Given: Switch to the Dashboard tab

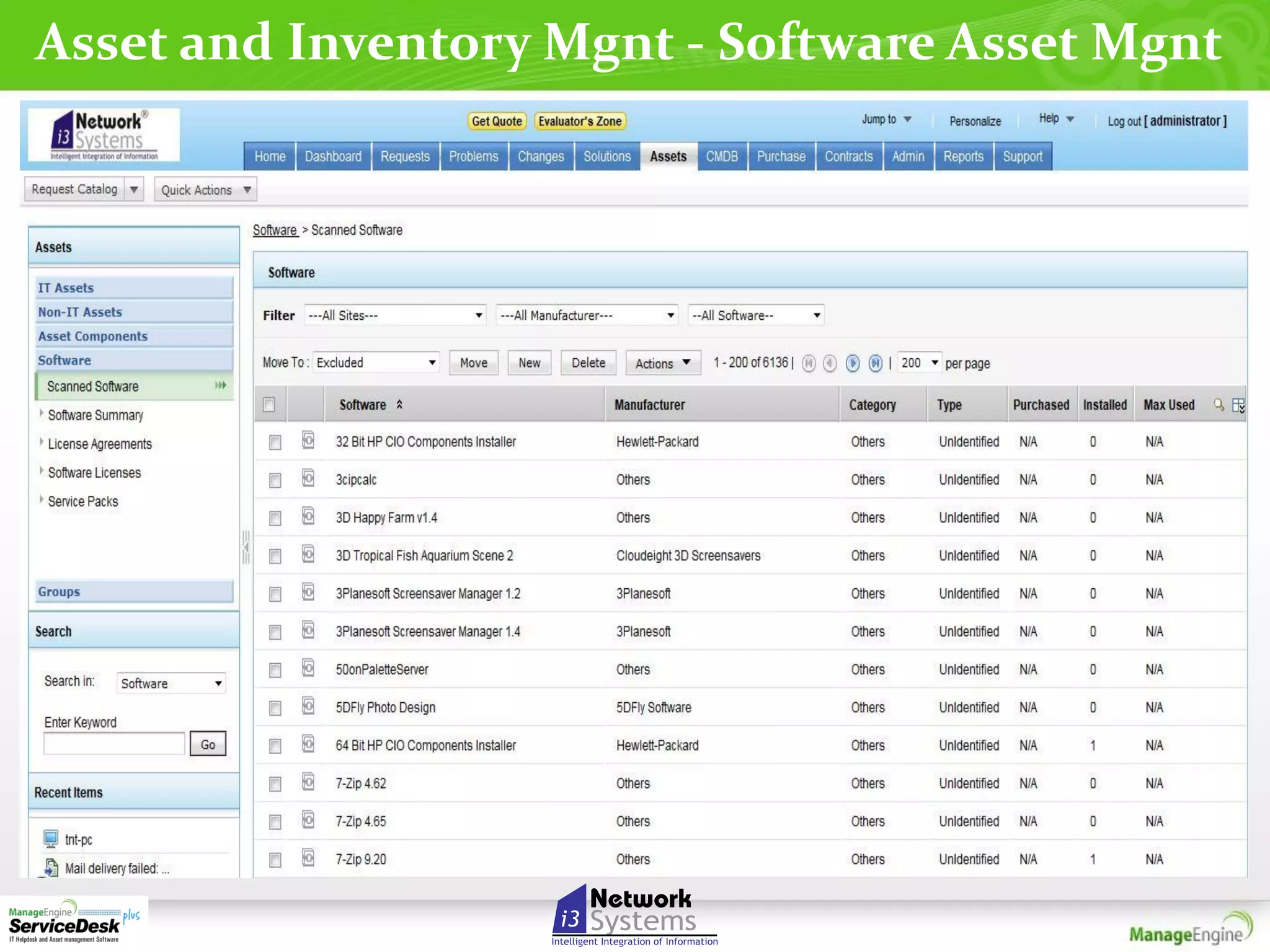Looking at the screenshot, I should pos(333,156).
